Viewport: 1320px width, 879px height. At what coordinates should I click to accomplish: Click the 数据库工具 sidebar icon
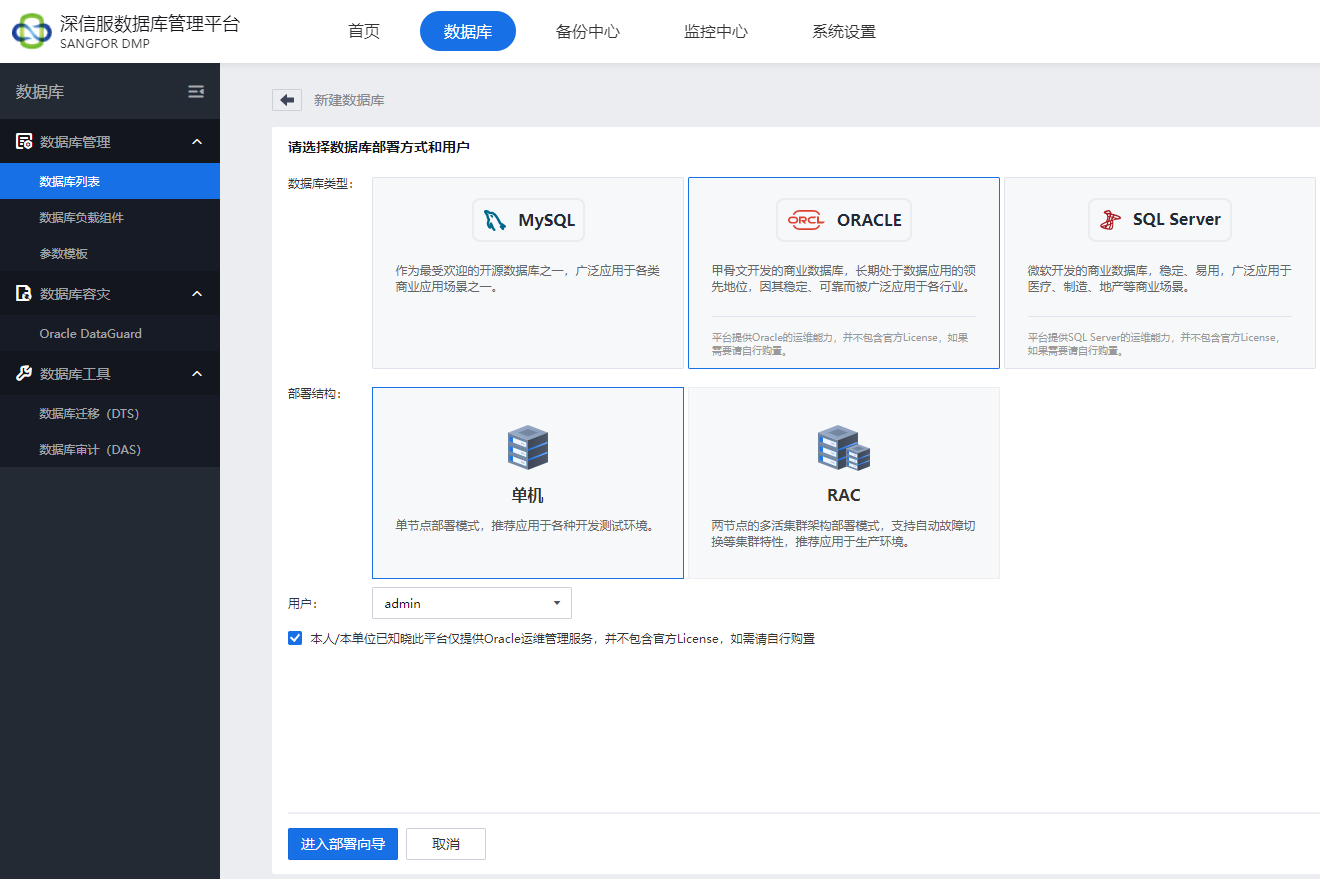click(21, 373)
